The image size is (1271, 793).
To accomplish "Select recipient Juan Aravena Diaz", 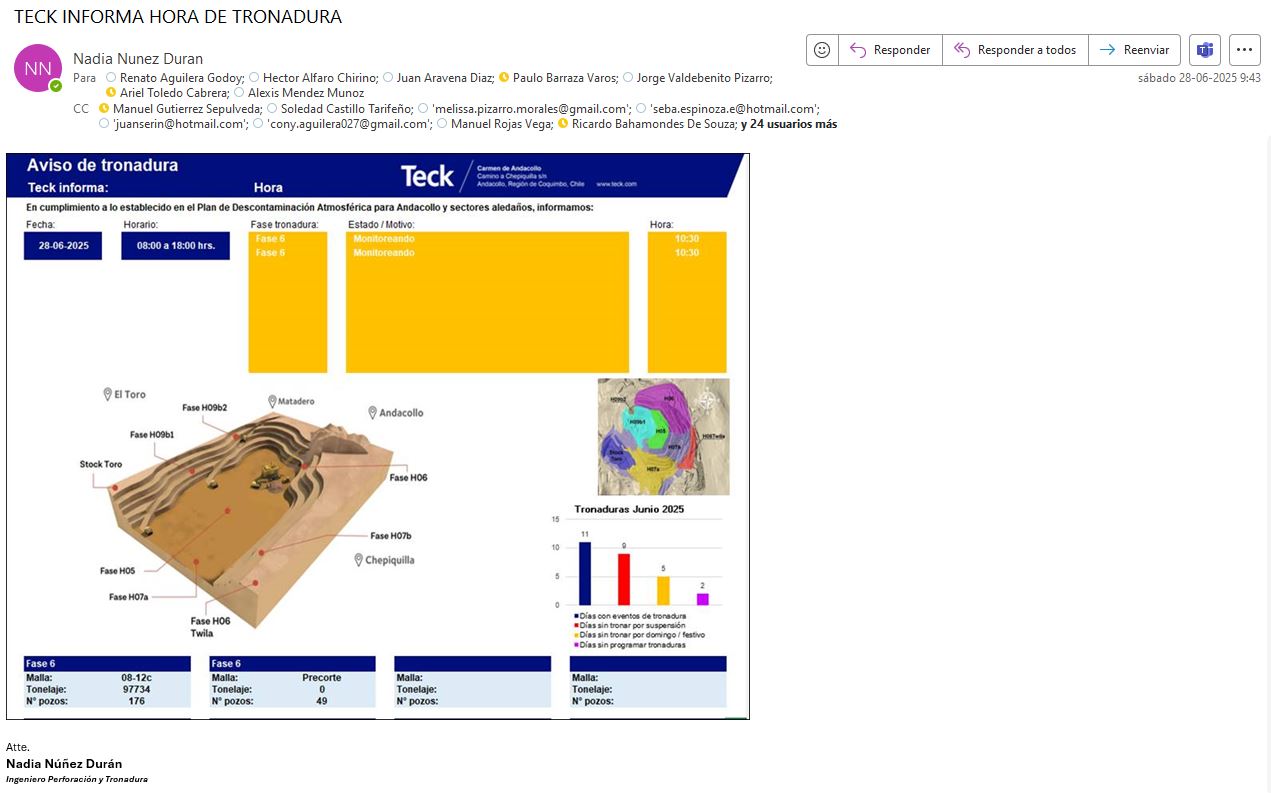I will (445, 78).
